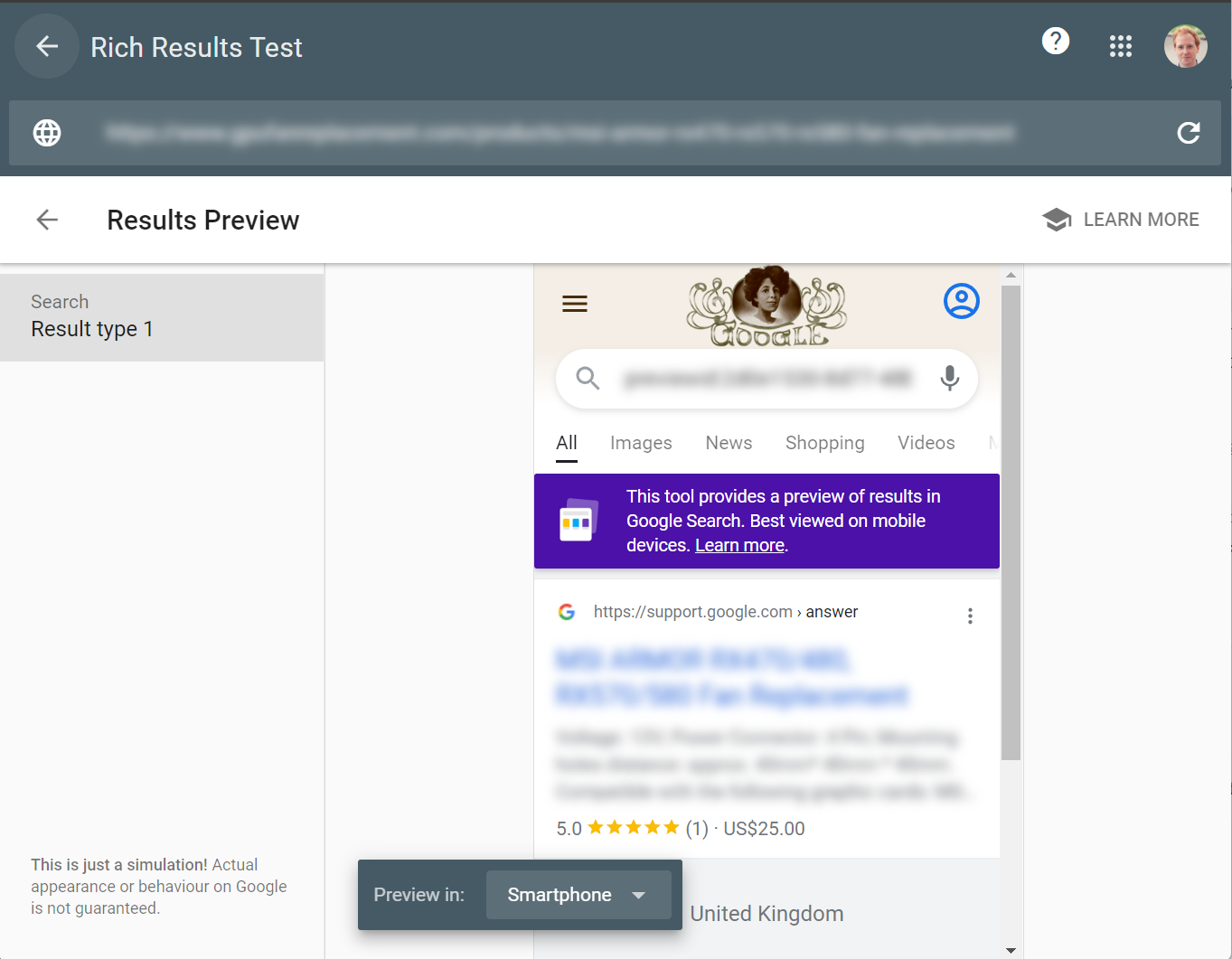The width and height of the screenshot is (1232, 959).
Task: Open the hamburger menu in the phone preview
Action: coord(575,304)
